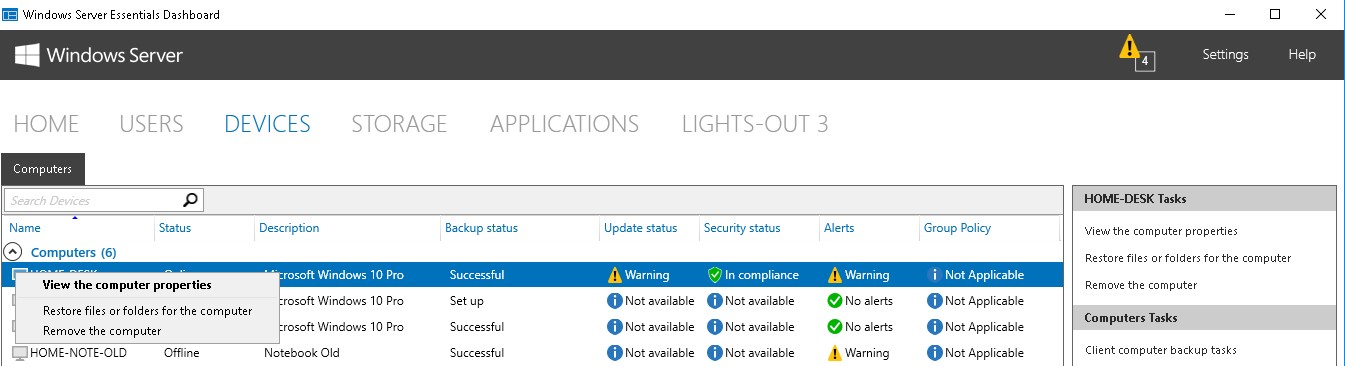1345x366 pixels.
Task: Choose View the computer properties in context menu
Action: (x=127, y=285)
